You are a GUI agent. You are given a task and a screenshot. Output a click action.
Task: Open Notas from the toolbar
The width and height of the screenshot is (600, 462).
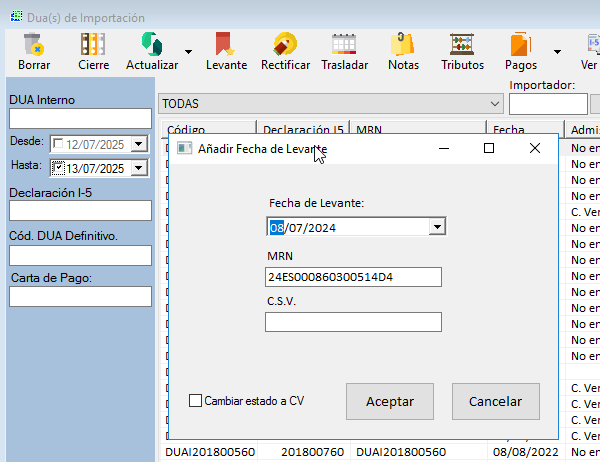click(403, 45)
